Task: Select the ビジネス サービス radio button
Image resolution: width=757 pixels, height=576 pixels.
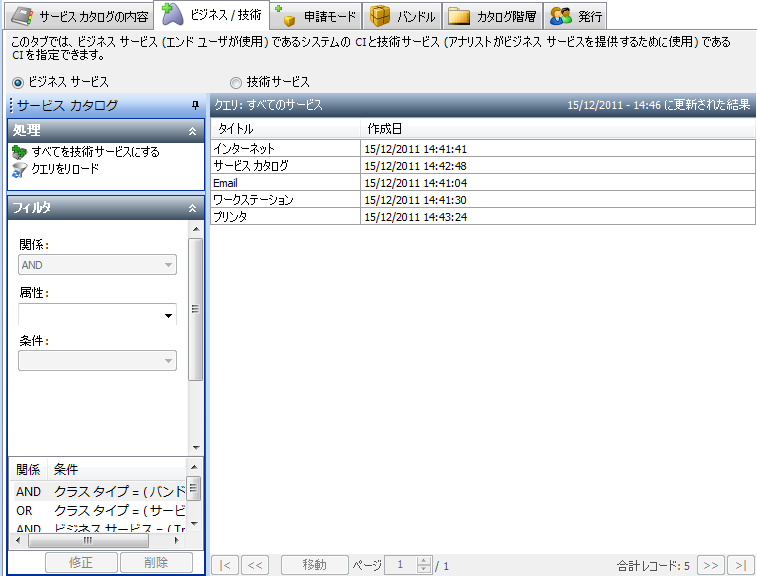Action: click(x=18, y=82)
